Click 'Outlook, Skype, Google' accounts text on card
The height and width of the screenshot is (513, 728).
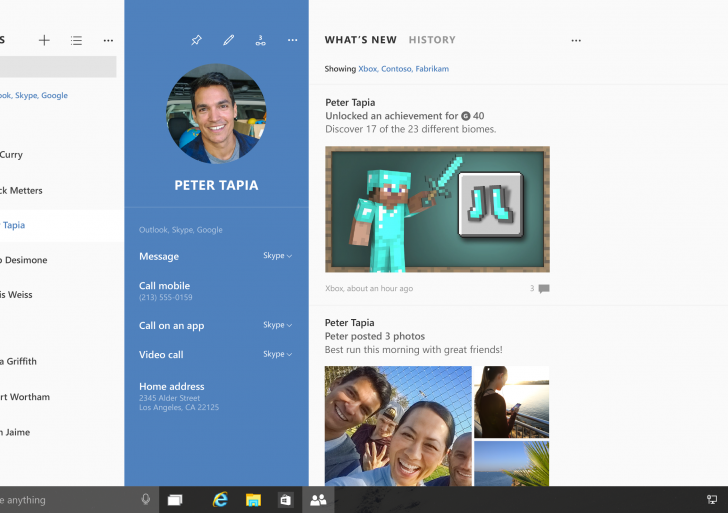[x=181, y=230]
